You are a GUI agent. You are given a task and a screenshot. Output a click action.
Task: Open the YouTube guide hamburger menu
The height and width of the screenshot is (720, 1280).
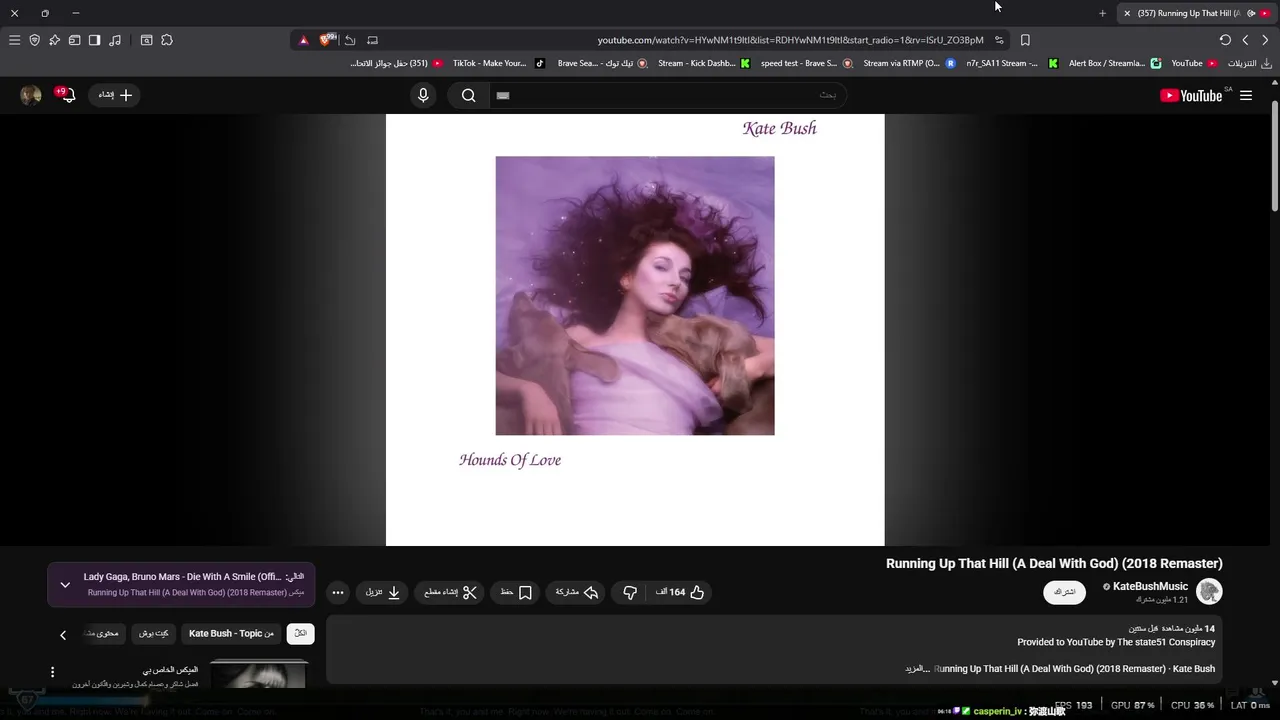[x=1246, y=95]
